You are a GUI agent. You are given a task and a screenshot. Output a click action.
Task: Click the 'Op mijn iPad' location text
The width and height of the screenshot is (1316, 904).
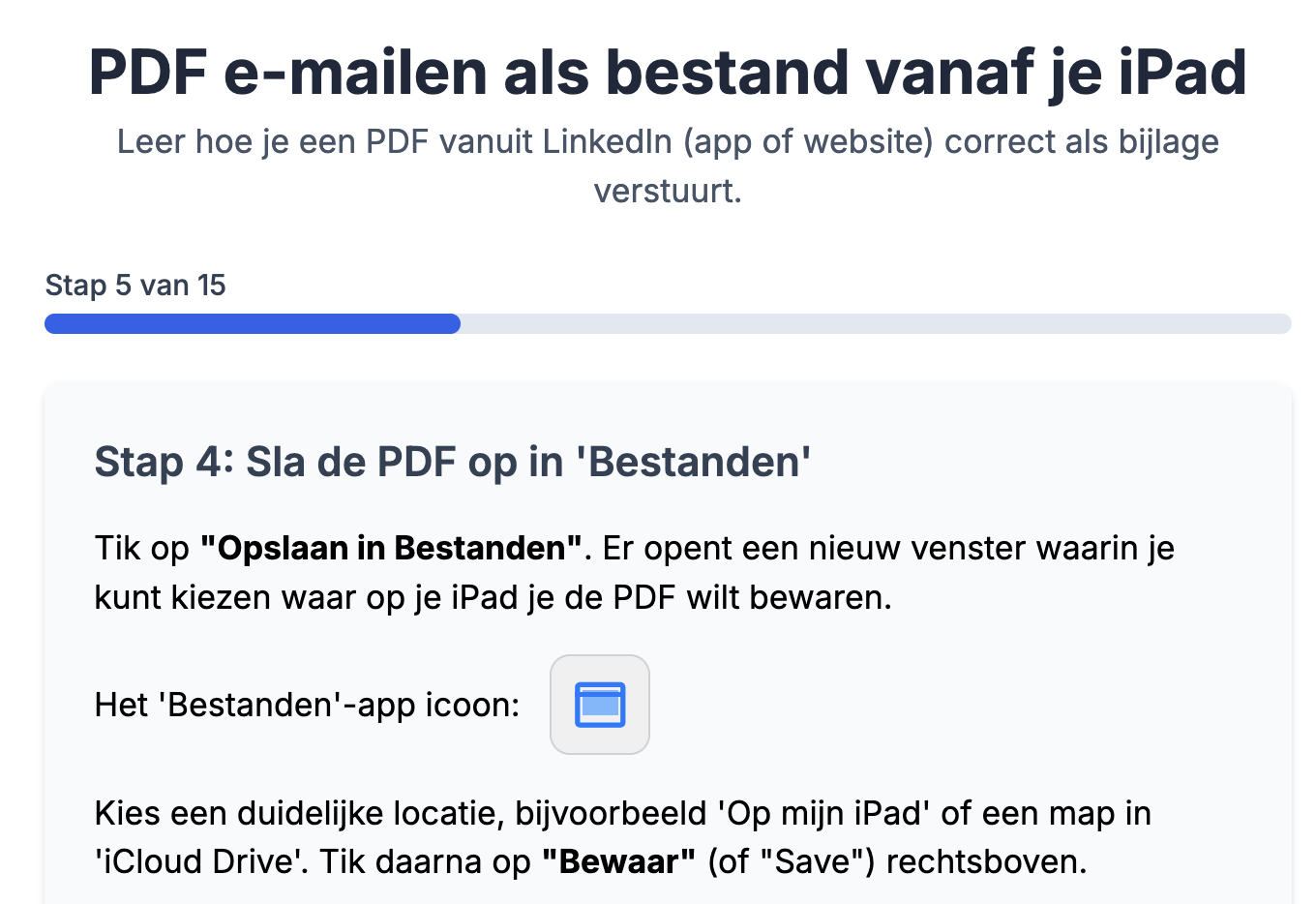[823, 813]
